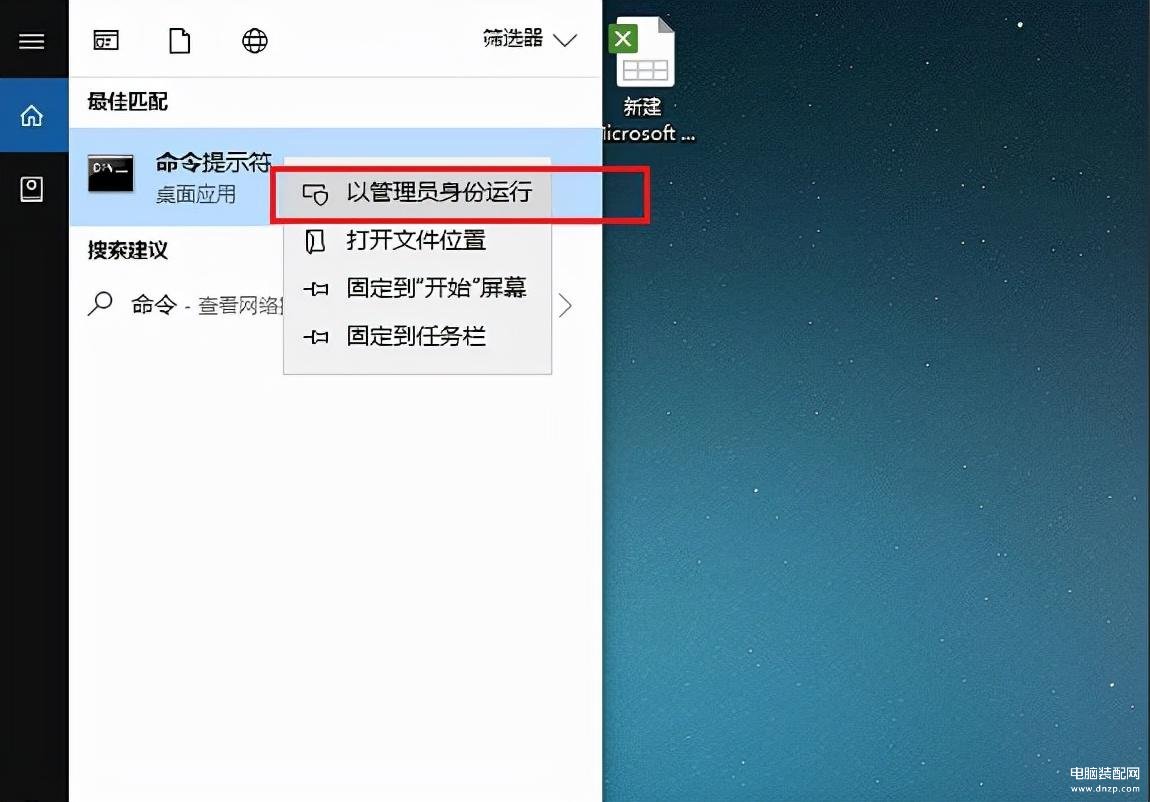
Task: Open the notebook icon in sidebar
Action: coord(32,189)
